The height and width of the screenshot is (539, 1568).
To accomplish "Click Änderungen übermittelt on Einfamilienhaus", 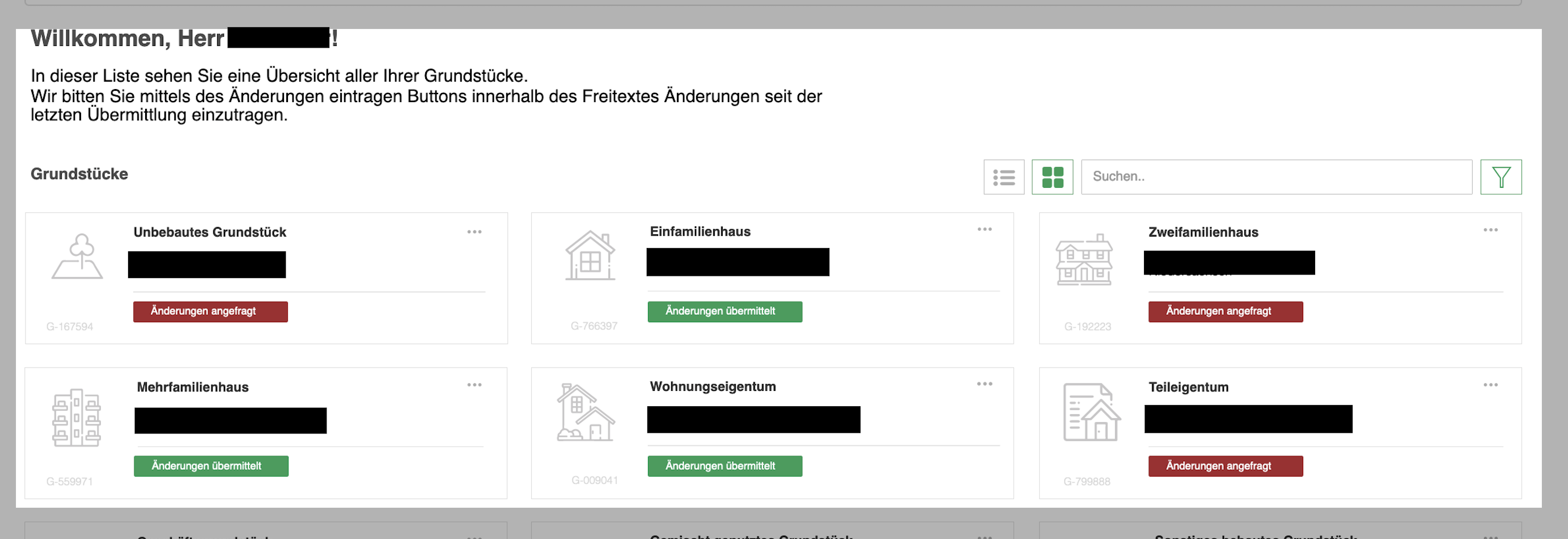I will tap(724, 312).
